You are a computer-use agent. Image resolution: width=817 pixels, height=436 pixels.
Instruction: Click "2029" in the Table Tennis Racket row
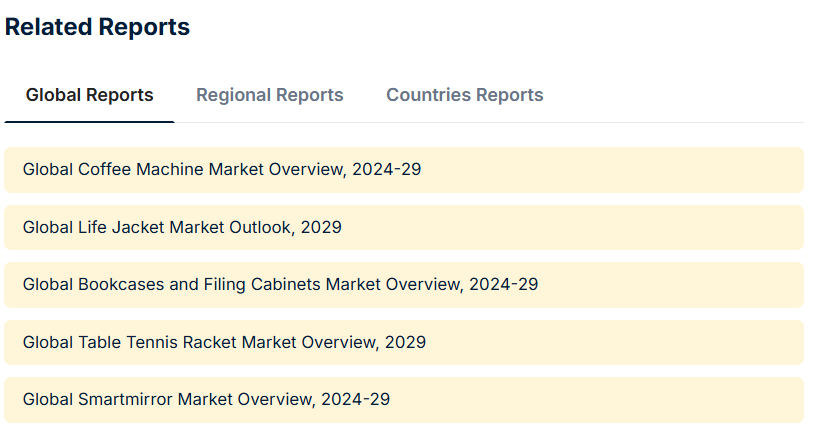[405, 342]
